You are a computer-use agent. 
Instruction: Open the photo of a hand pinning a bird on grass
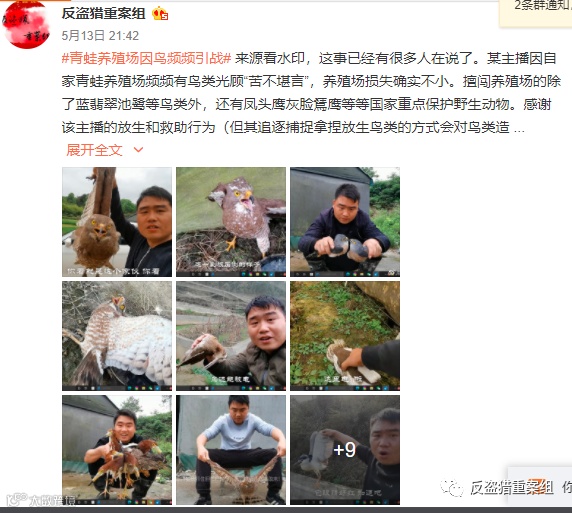345,336
